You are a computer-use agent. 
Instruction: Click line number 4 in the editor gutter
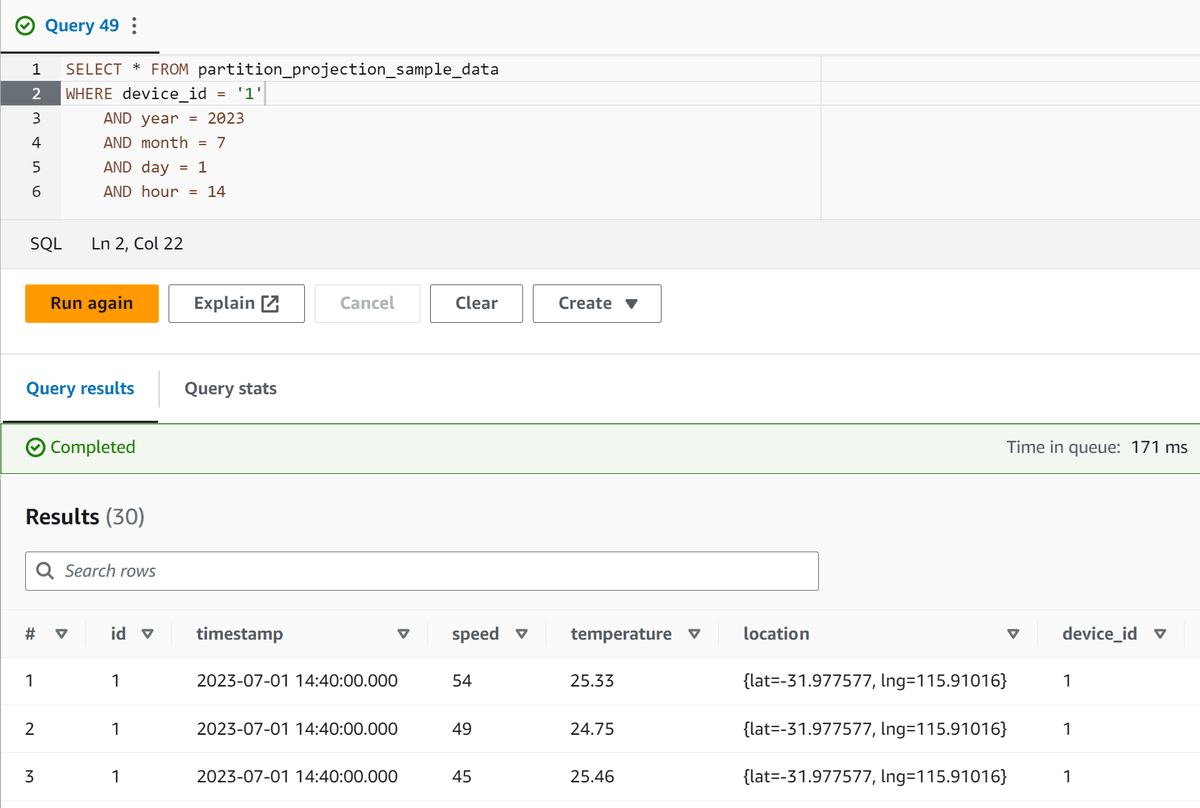(x=36, y=142)
